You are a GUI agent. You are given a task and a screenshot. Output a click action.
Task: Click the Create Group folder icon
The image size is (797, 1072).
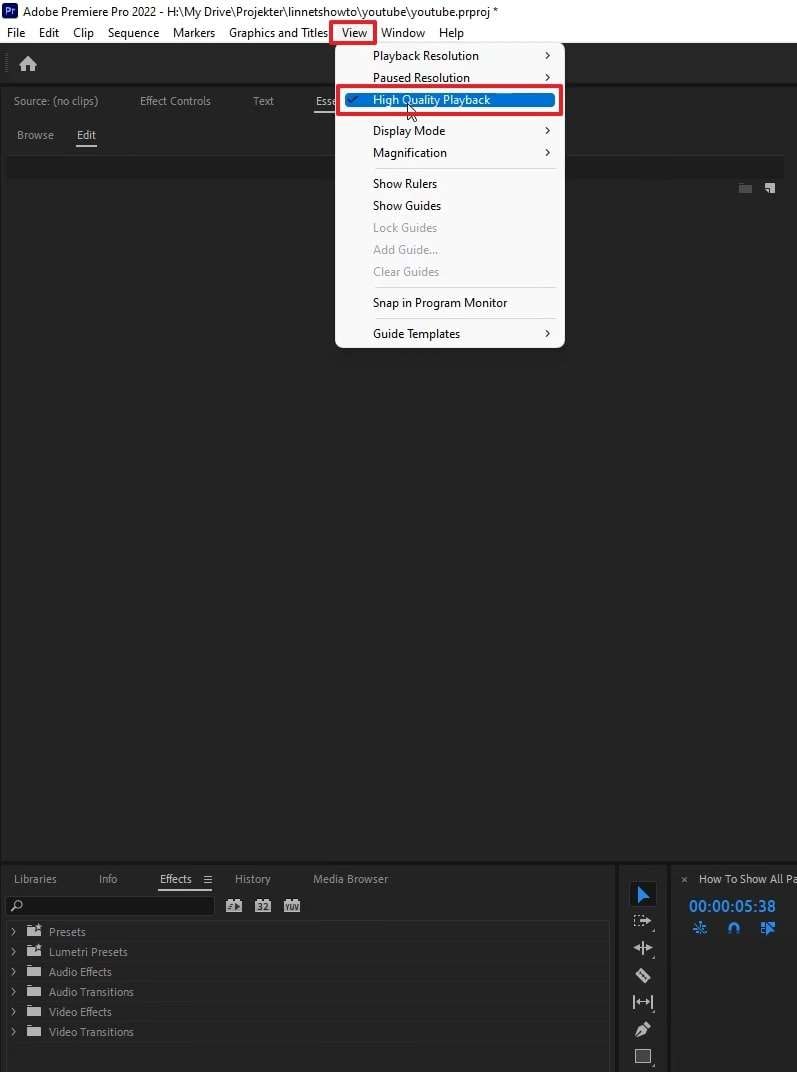click(745, 188)
